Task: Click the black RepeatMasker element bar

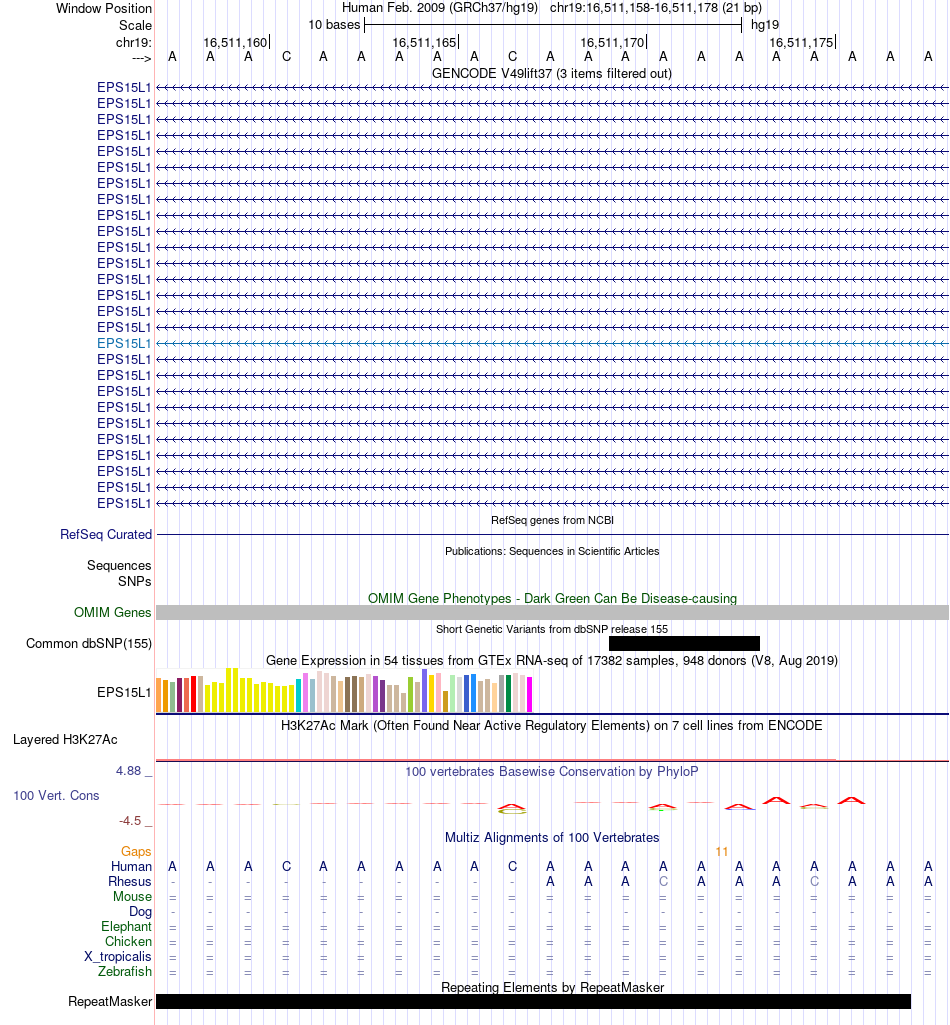Action: [x=534, y=1001]
